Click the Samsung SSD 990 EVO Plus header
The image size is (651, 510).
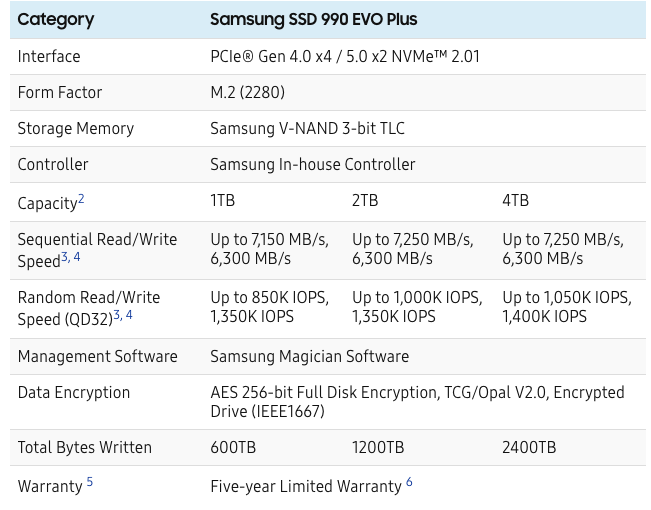point(313,19)
